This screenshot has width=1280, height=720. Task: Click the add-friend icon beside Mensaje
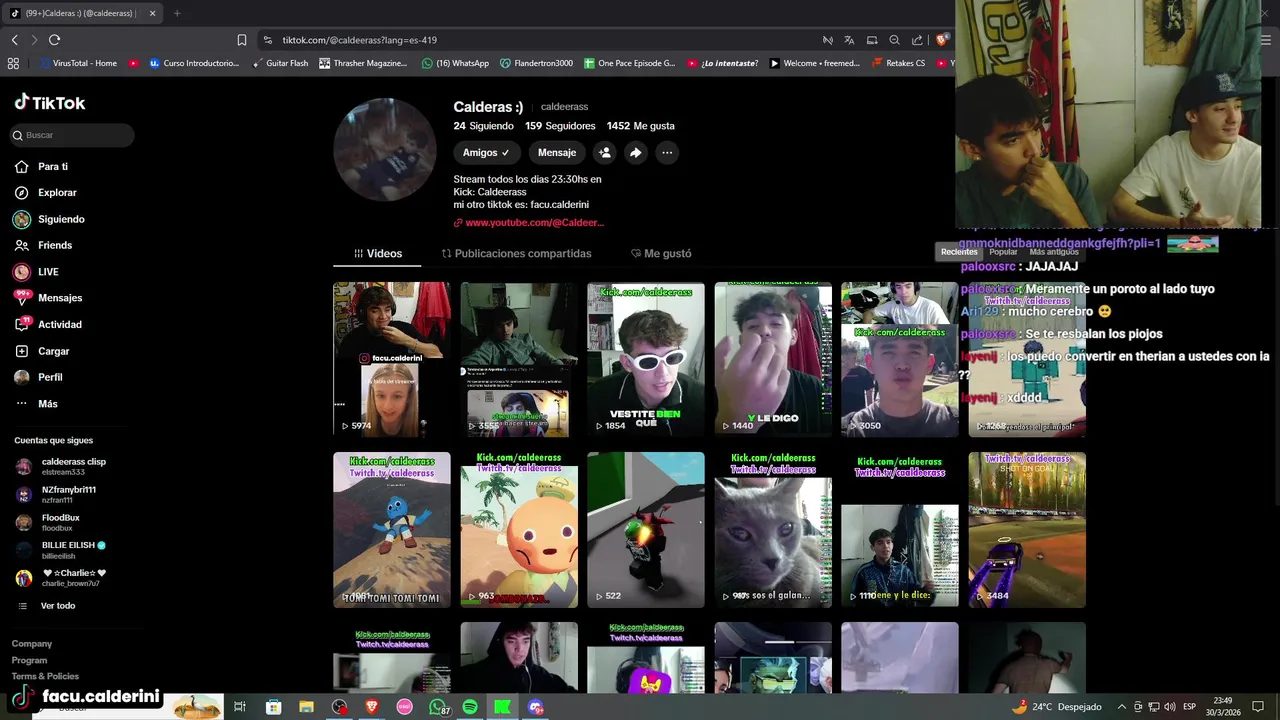604,153
